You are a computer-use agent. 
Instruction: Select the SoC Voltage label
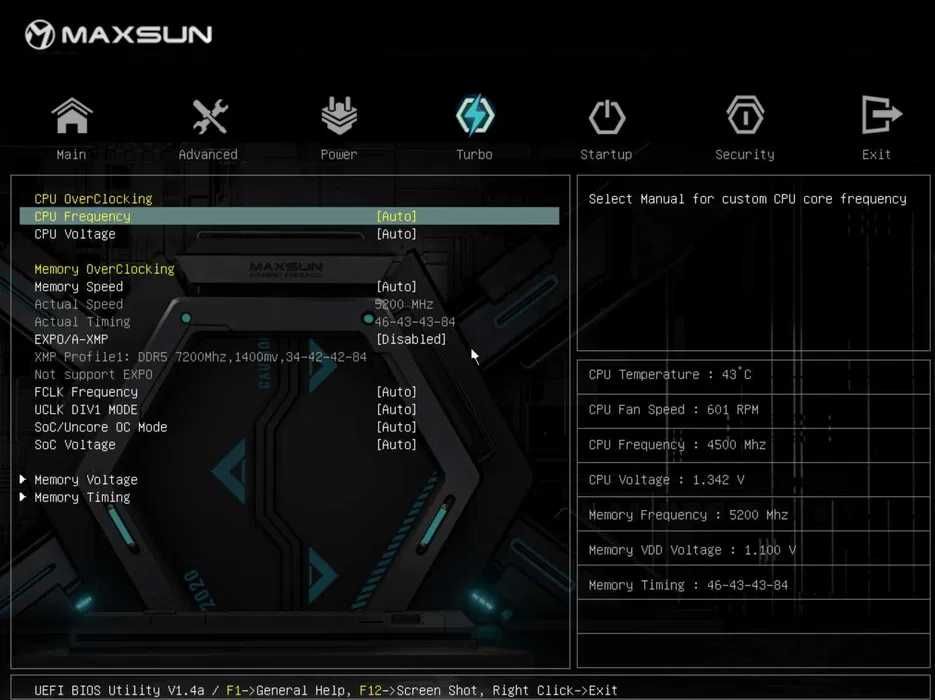(x=75, y=445)
